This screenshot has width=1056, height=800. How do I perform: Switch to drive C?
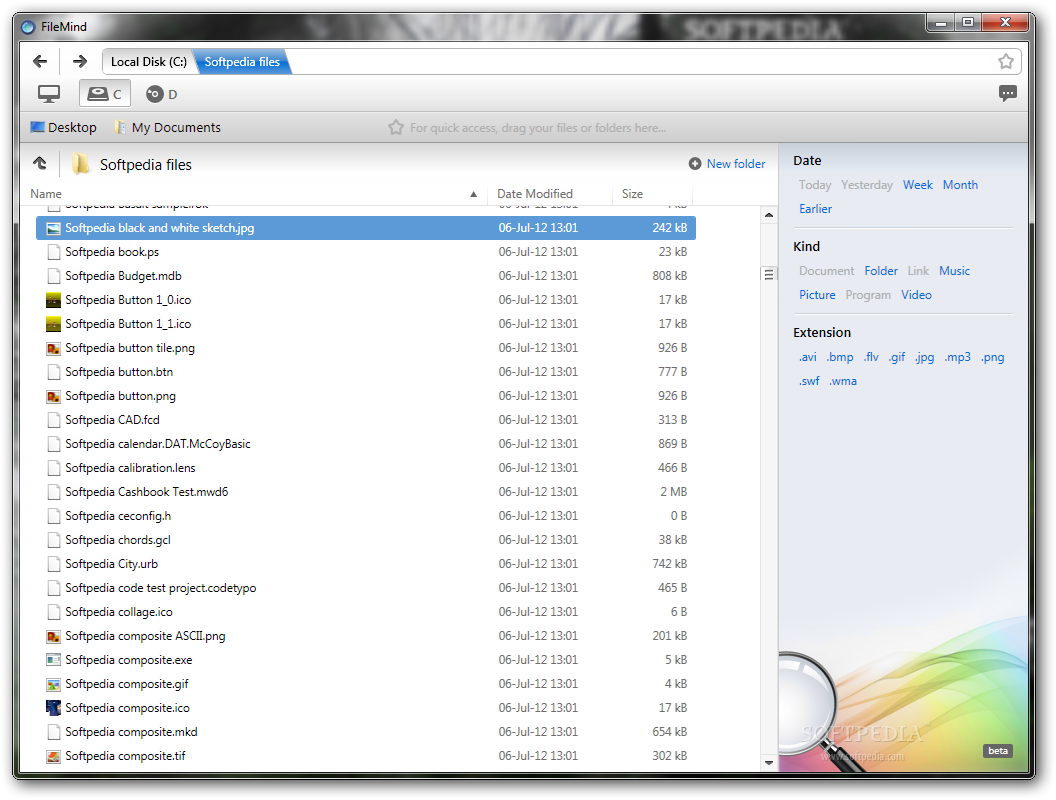pos(104,94)
